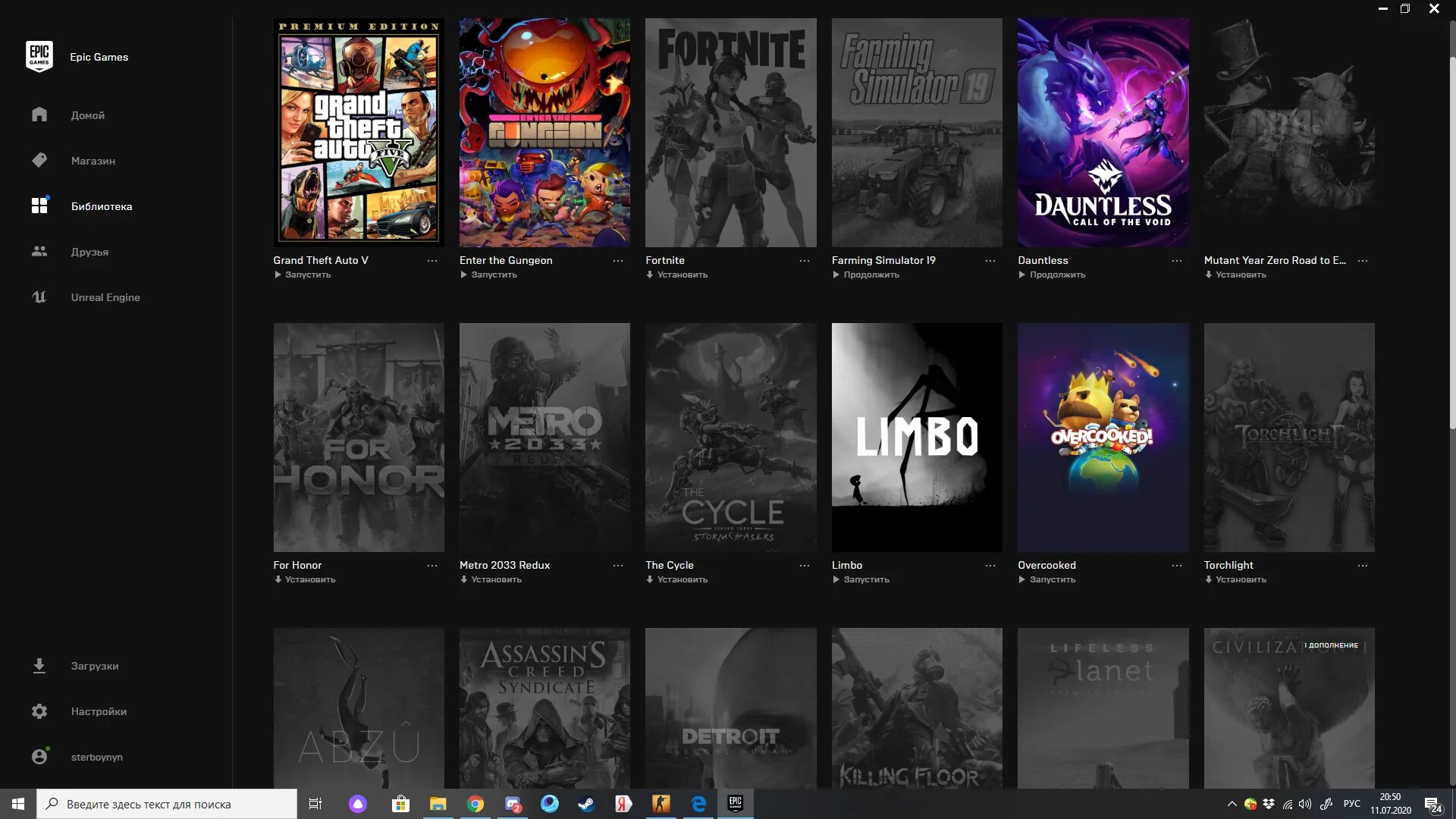The height and width of the screenshot is (819, 1456).
Task: Resume Farming Simulator 19 via Продолжить
Action: tap(865, 275)
